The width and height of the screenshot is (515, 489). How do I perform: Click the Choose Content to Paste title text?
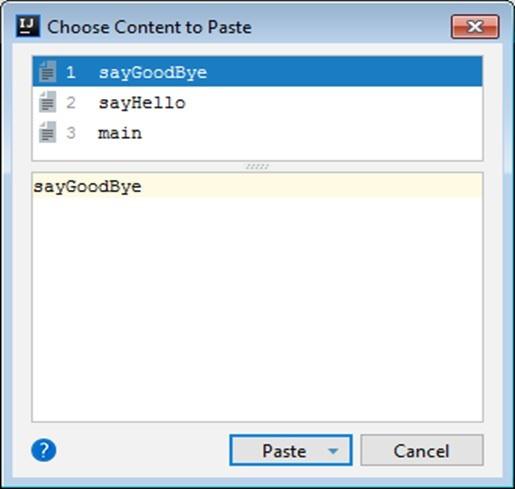[149, 27]
